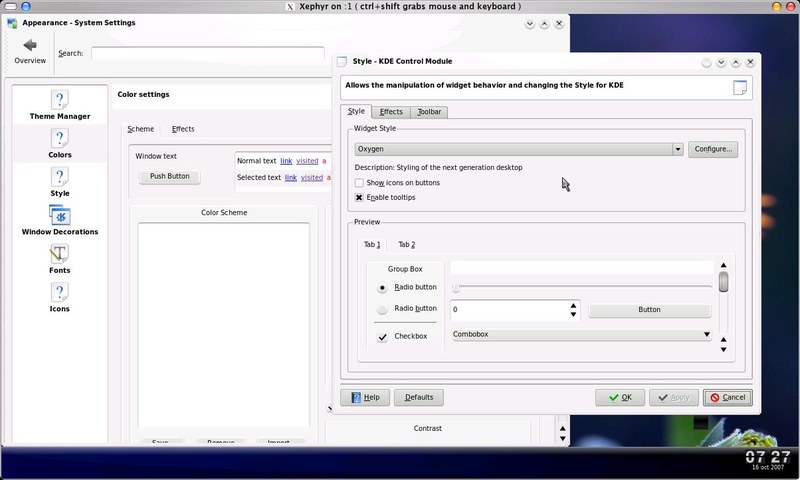800x480 pixels.
Task: Click the preview spinbox value field
Action: (x=509, y=310)
